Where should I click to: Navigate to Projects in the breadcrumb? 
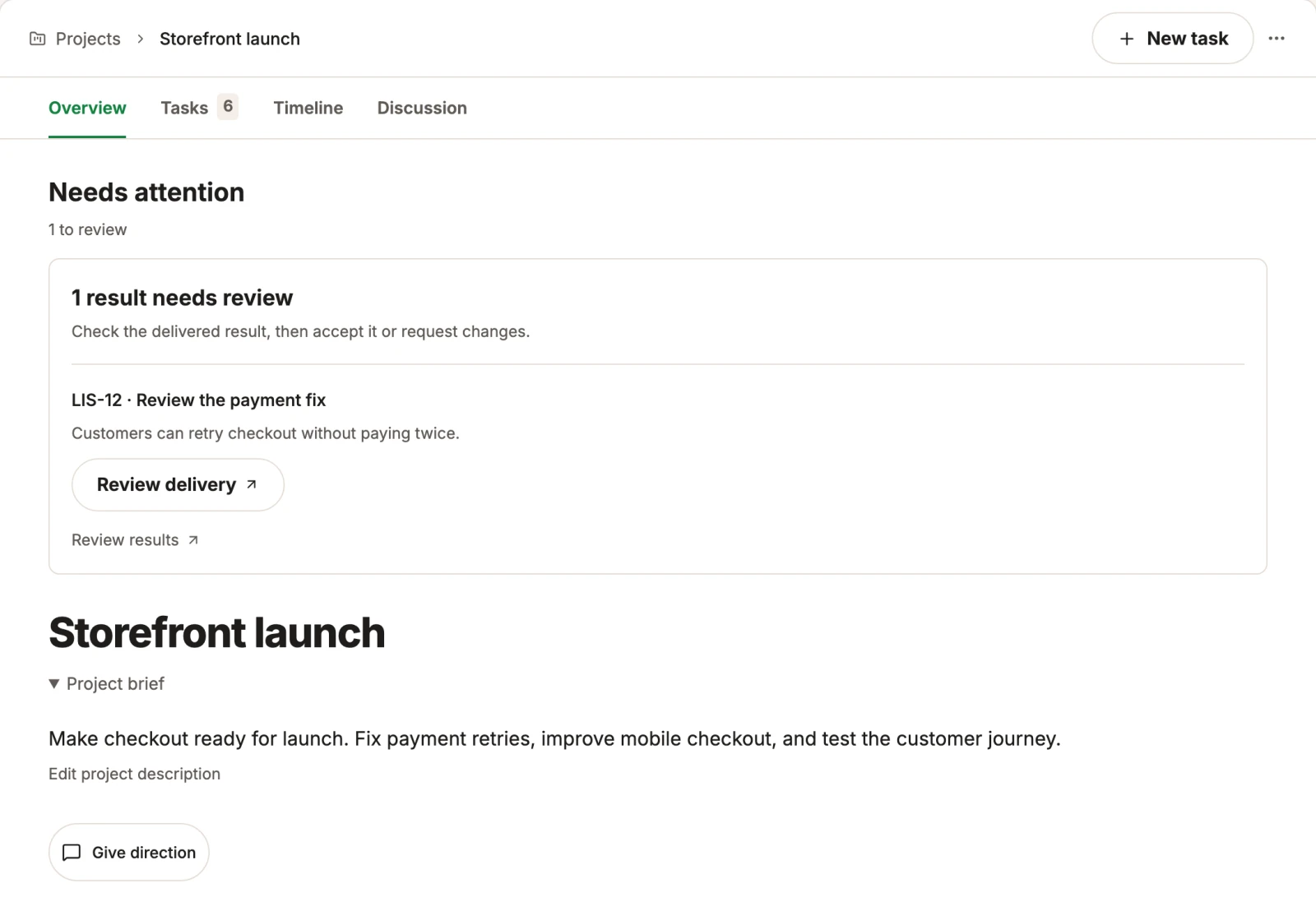click(x=88, y=39)
